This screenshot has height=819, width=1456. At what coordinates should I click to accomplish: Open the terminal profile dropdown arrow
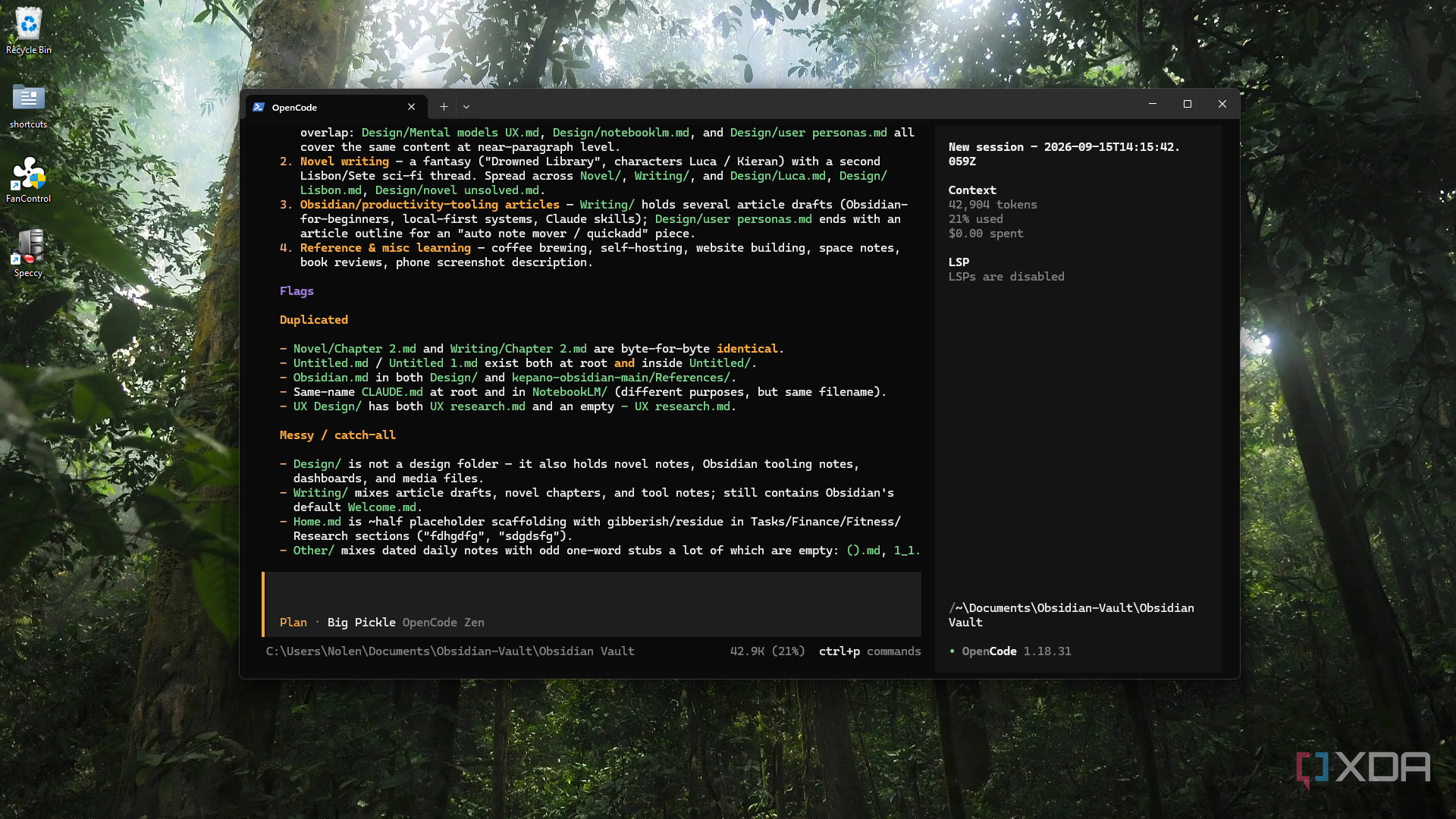pyautogui.click(x=466, y=107)
